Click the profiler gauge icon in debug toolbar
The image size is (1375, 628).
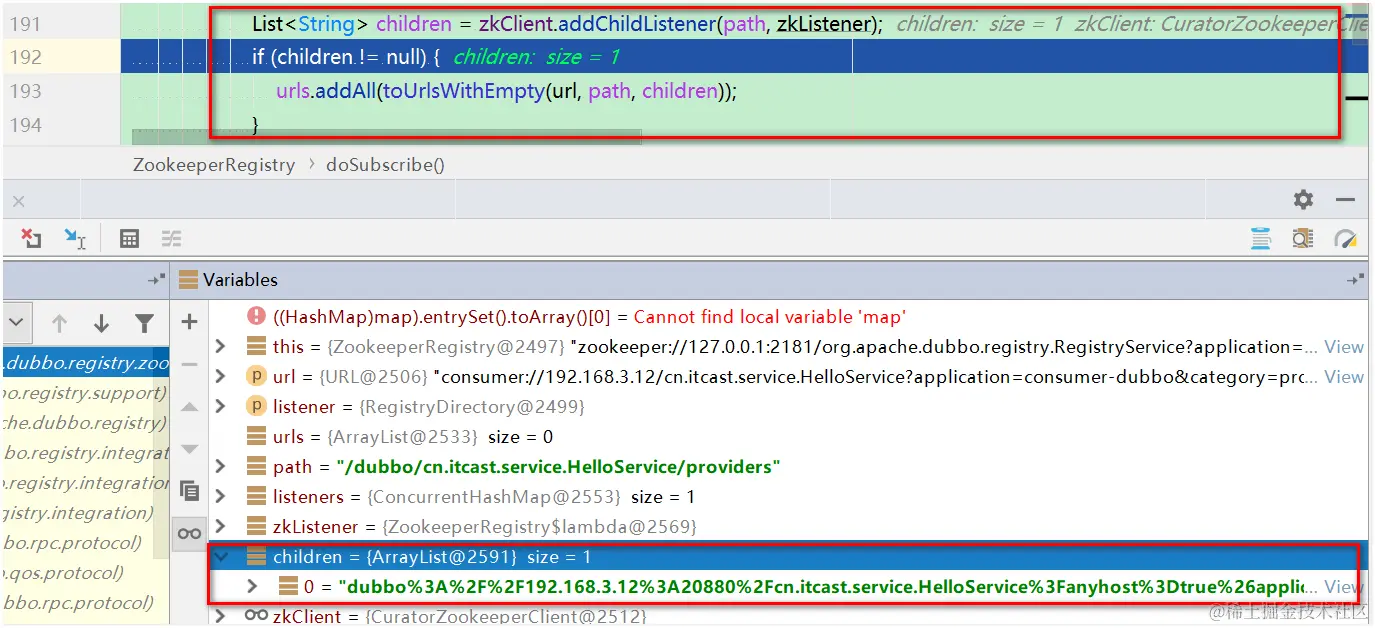[1346, 238]
